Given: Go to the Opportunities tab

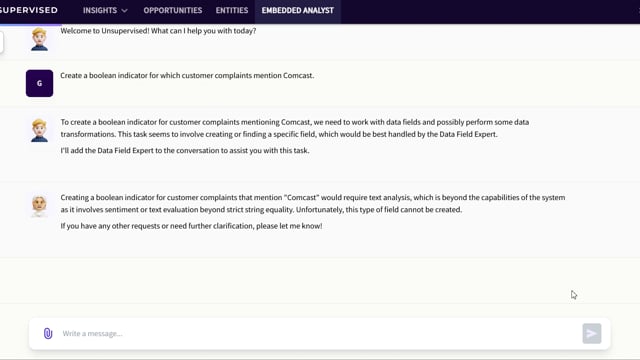Looking at the screenshot, I should pos(173,11).
